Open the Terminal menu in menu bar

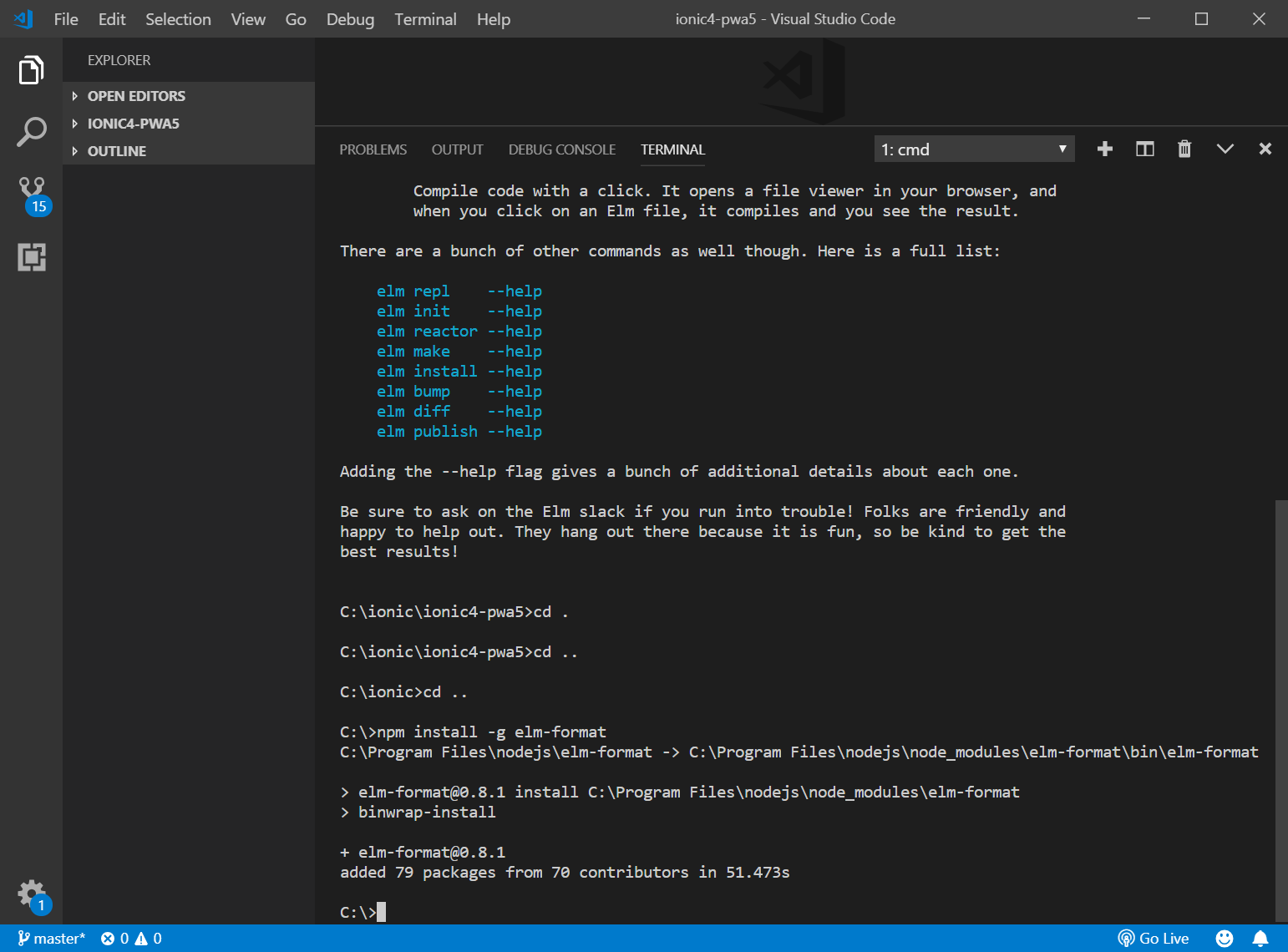point(425,19)
